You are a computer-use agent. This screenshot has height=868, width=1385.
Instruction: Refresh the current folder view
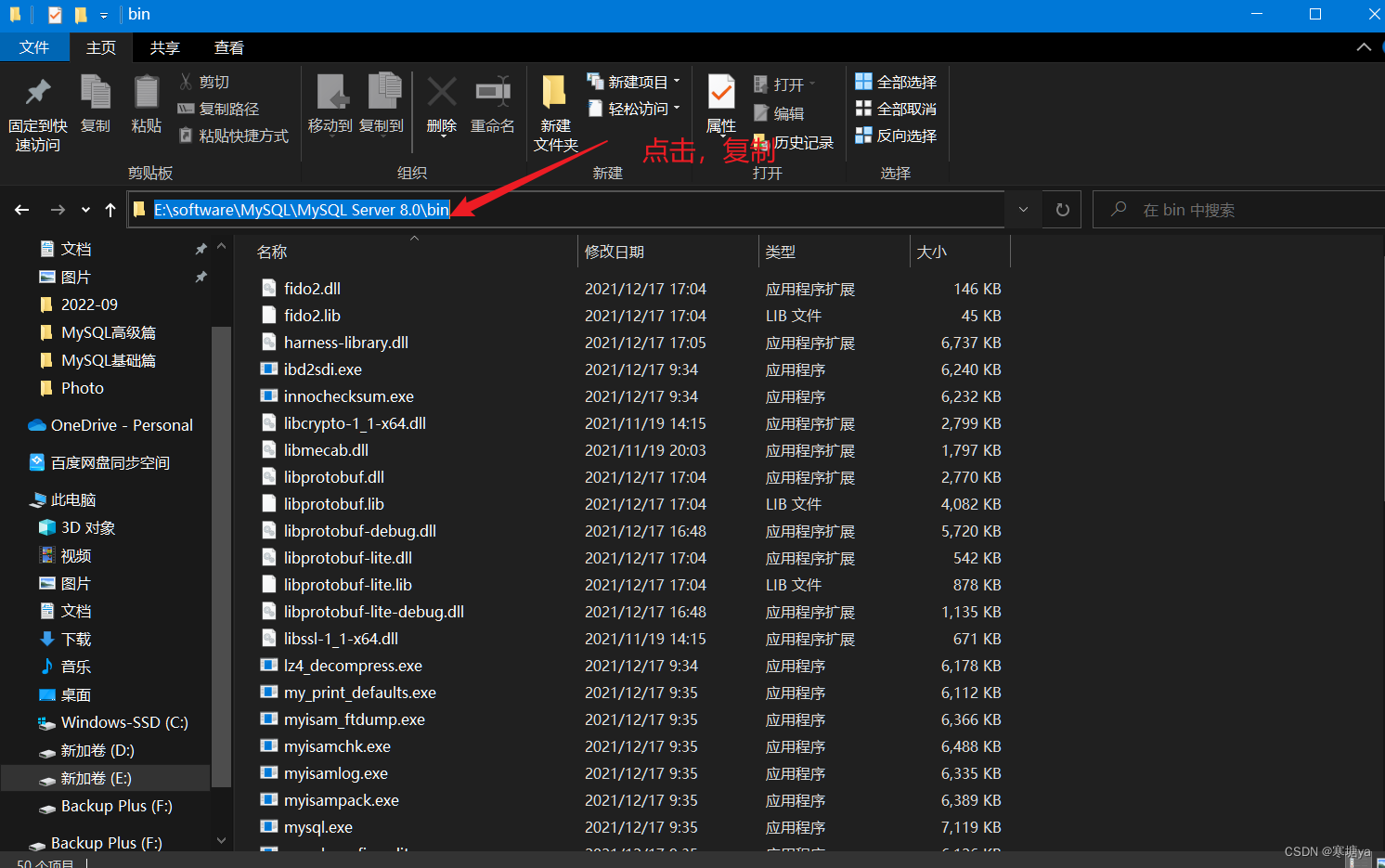pyautogui.click(x=1063, y=210)
